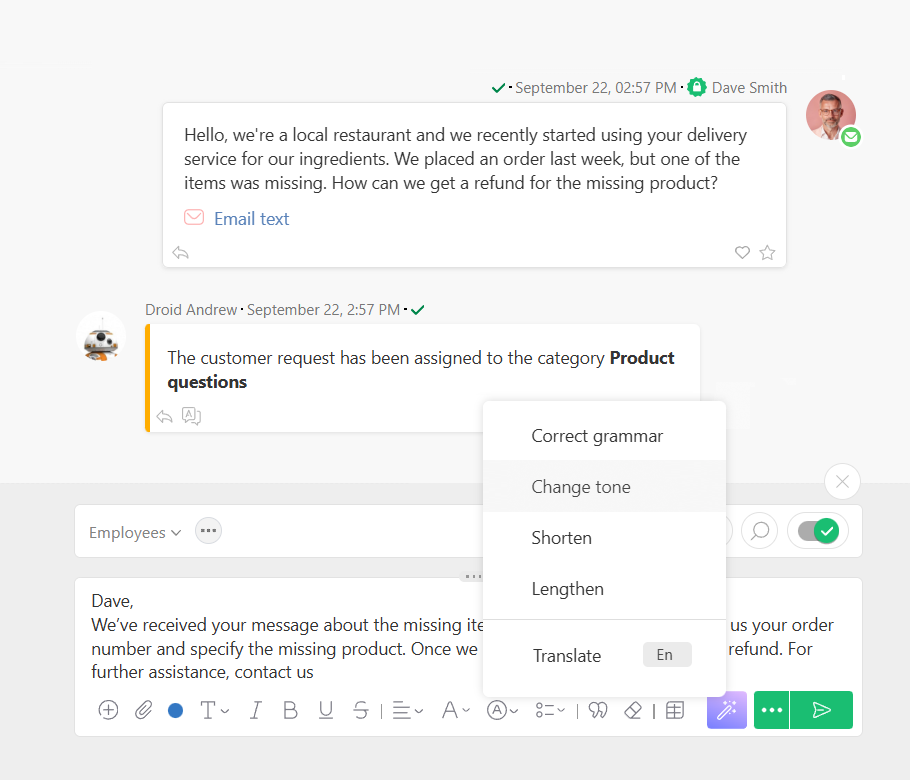Select Change tone from the AI menu
This screenshot has height=780, width=910.
coord(581,487)
